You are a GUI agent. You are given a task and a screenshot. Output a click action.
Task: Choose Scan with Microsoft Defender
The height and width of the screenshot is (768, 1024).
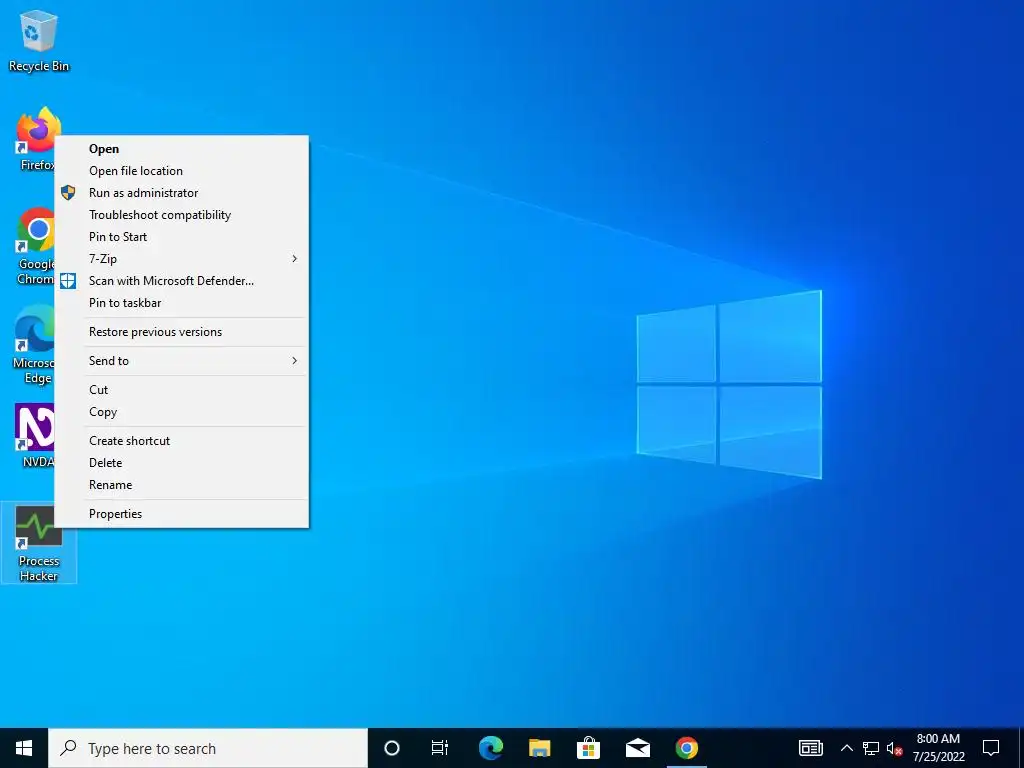(x=182, y=281)
